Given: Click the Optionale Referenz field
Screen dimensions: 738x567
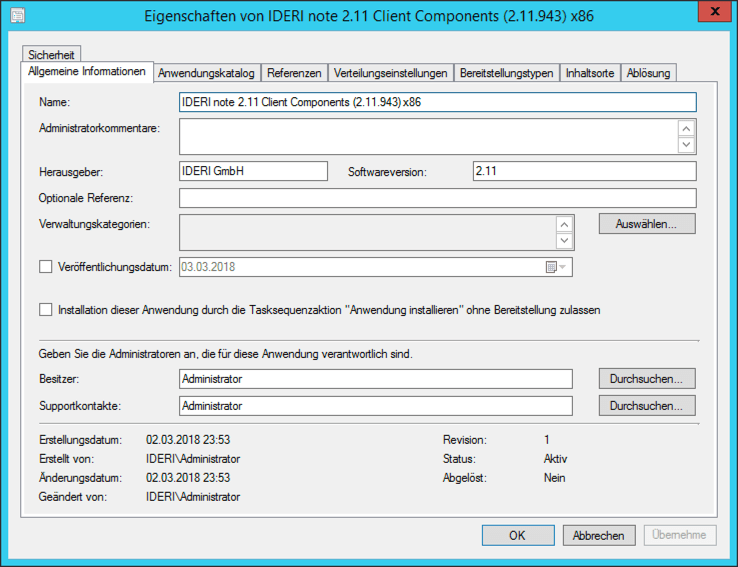Looking at the screenshot, I should tap(438, 198).
